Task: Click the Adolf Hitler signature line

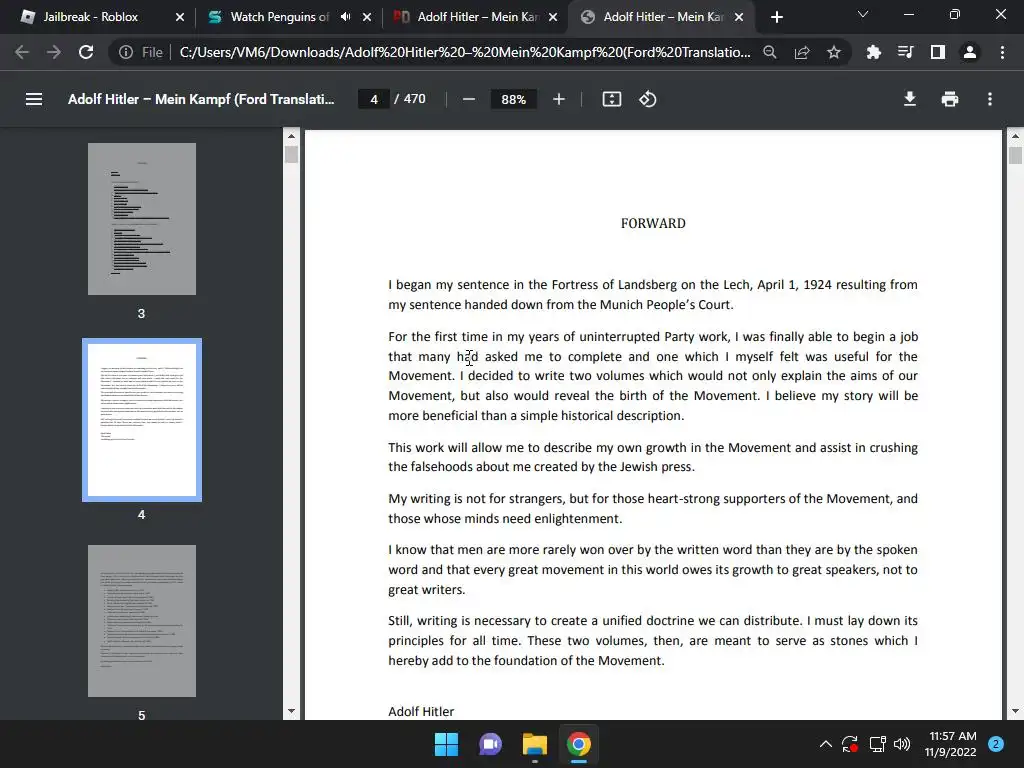Action: (421, 711)
